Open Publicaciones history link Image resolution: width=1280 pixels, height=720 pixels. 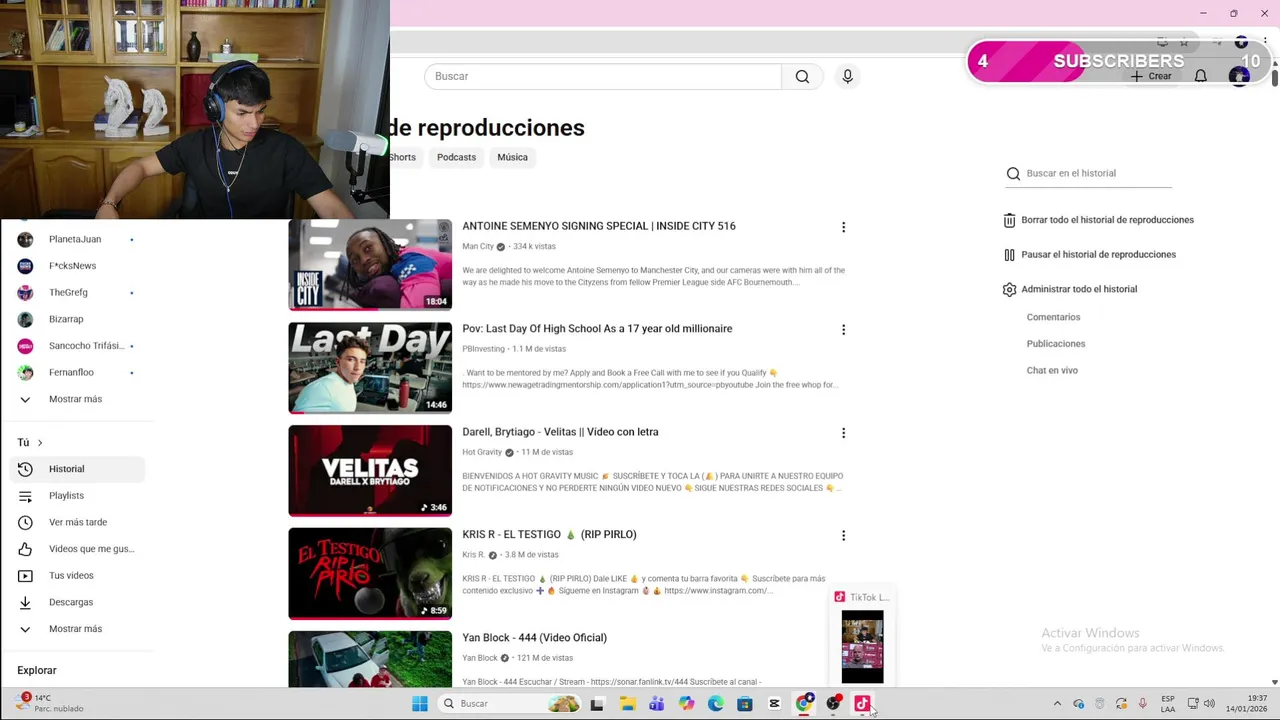click(1055, 344)
